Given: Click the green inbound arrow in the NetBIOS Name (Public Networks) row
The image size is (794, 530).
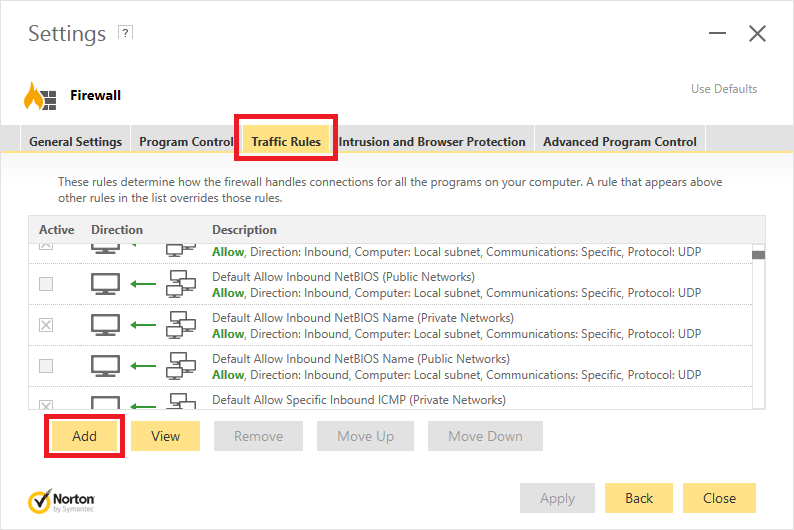Looking at the screenshot, I should (x=143, y=366).
